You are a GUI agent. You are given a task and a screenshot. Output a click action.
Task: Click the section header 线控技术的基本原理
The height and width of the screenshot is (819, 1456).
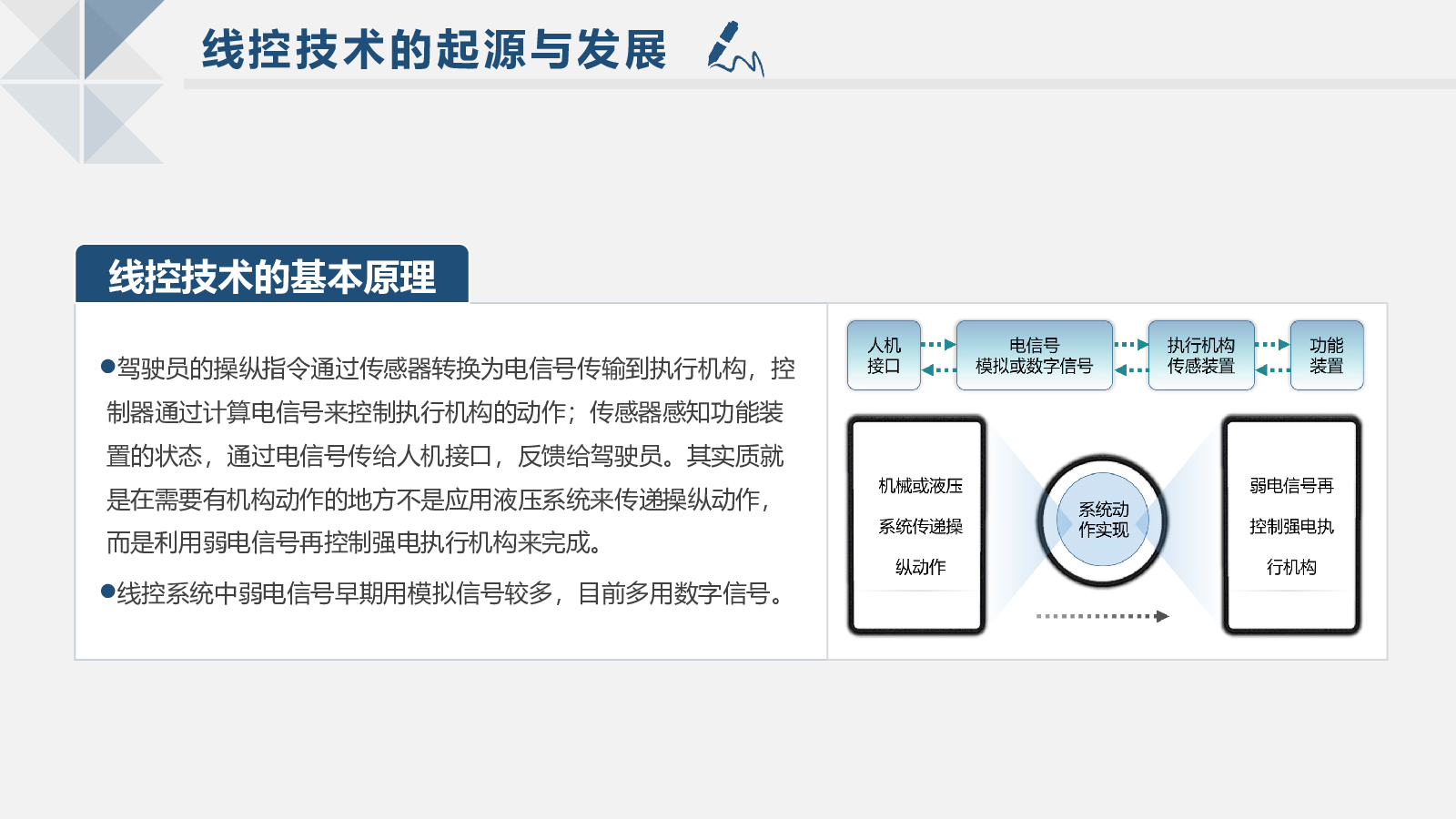[x=271, y=276]
